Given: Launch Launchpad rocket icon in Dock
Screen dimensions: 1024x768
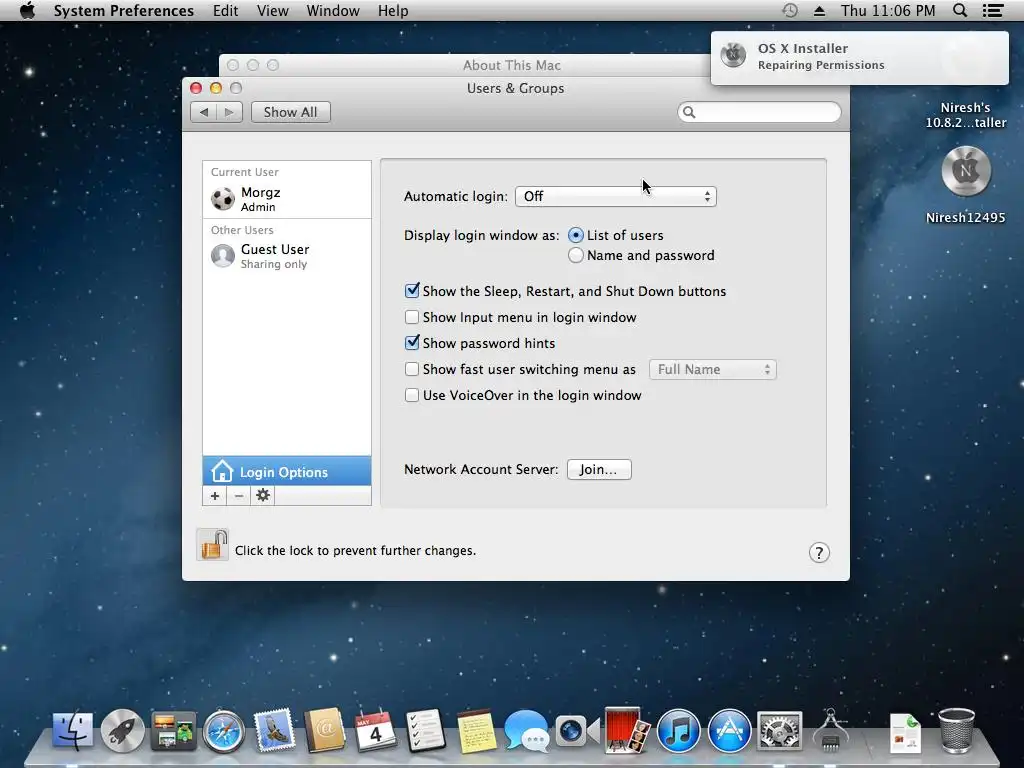Looking at the screenshot, I should pyautogui.click(x=122, y=730).
